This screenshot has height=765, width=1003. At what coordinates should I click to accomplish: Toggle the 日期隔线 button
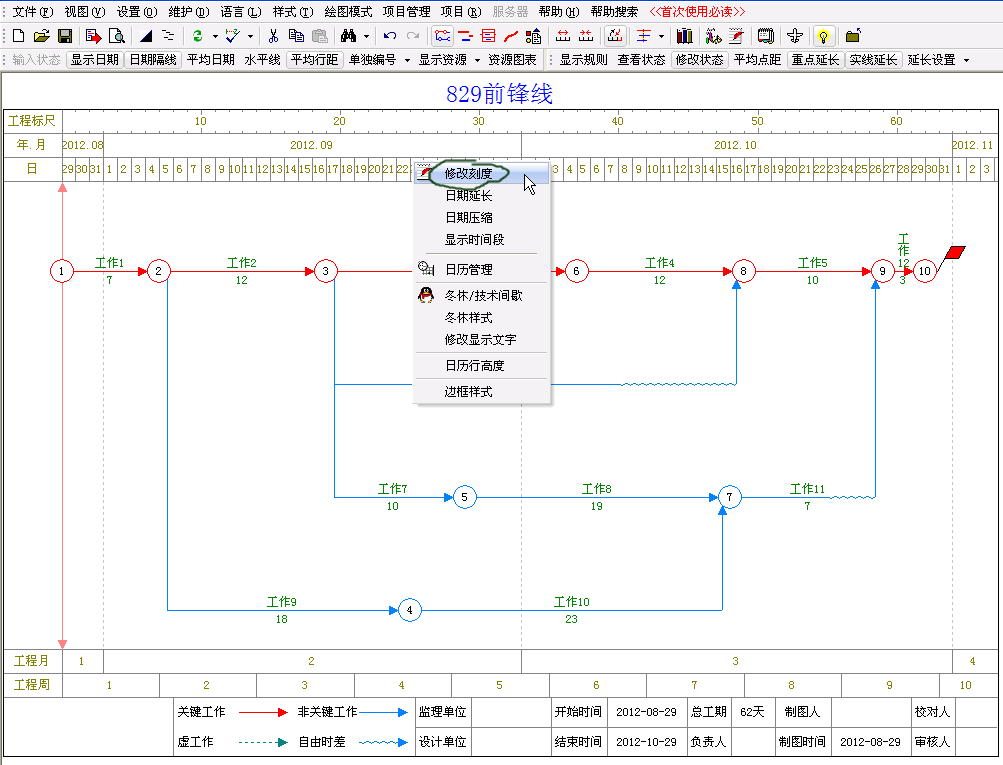click(153, 59)
